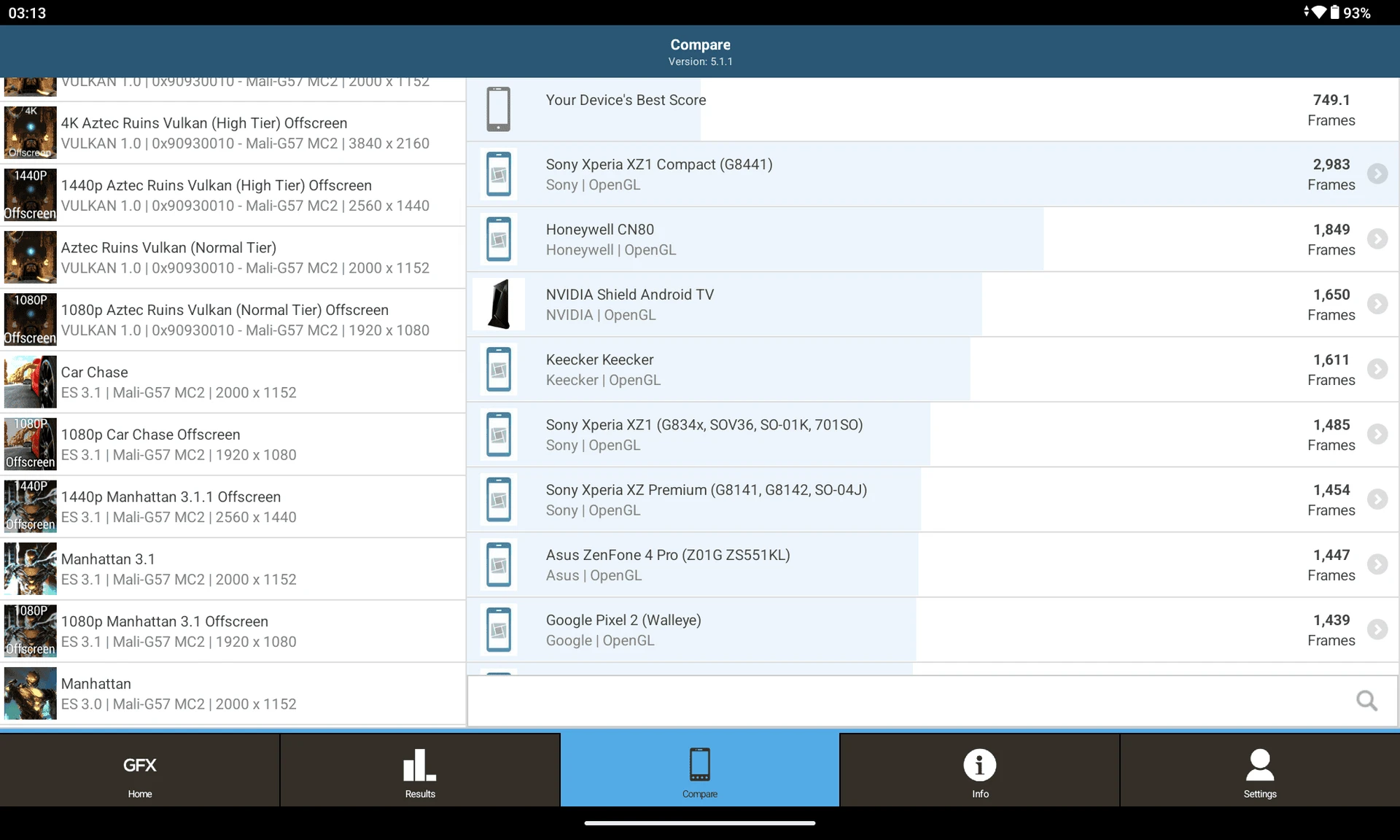1400x840 pixels.
Task: Open the Info tab
Action: pyautogui.click(x=980, y=769)
